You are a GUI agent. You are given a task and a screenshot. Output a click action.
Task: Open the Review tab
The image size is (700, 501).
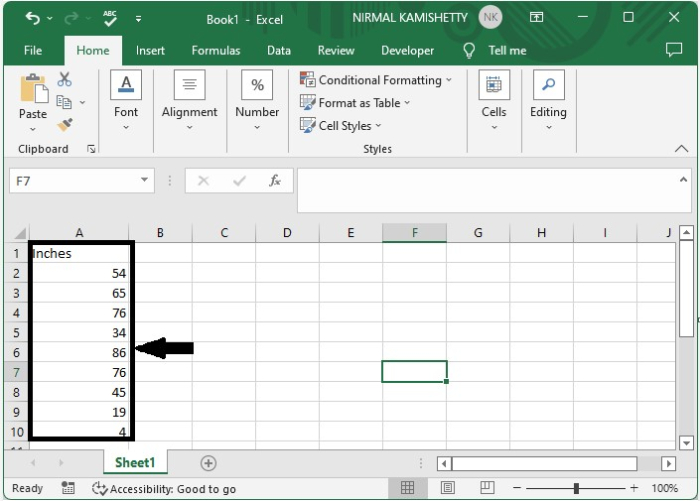pyautogui.click(x=336, y=50)
